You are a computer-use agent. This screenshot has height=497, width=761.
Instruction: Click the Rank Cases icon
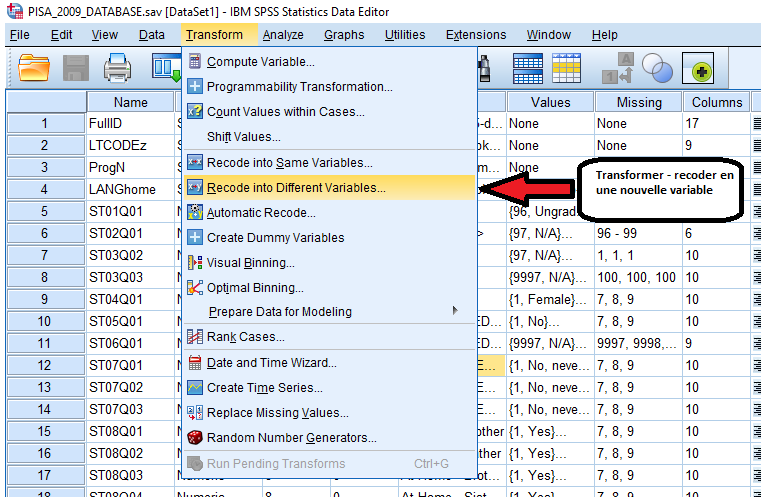point(195,336)
